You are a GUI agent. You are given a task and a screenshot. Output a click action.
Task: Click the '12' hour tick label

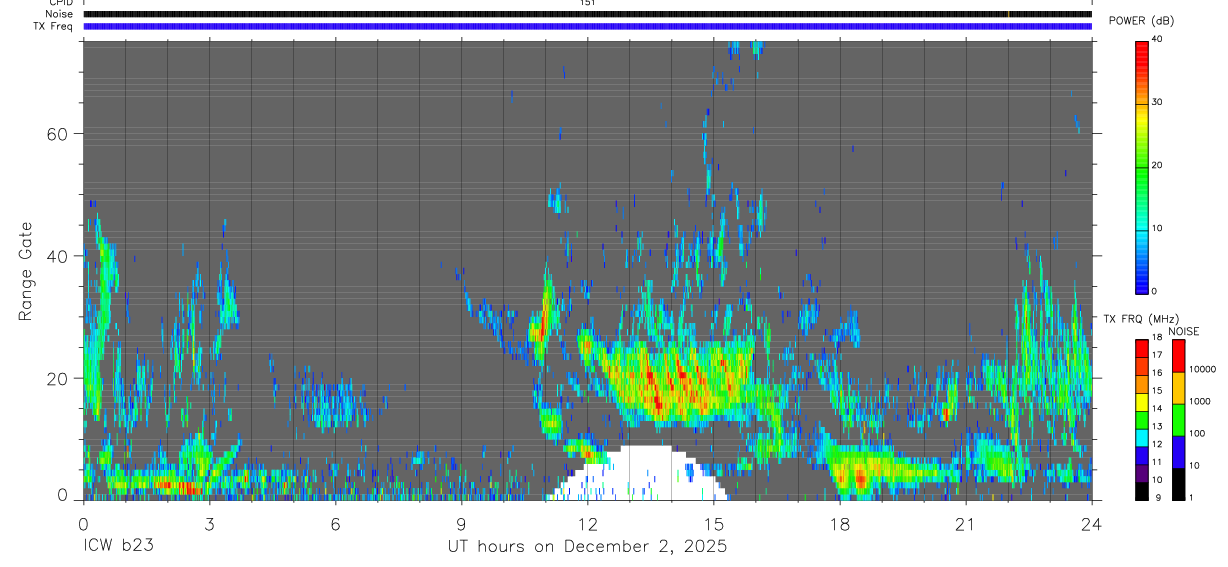click(587, 523)
